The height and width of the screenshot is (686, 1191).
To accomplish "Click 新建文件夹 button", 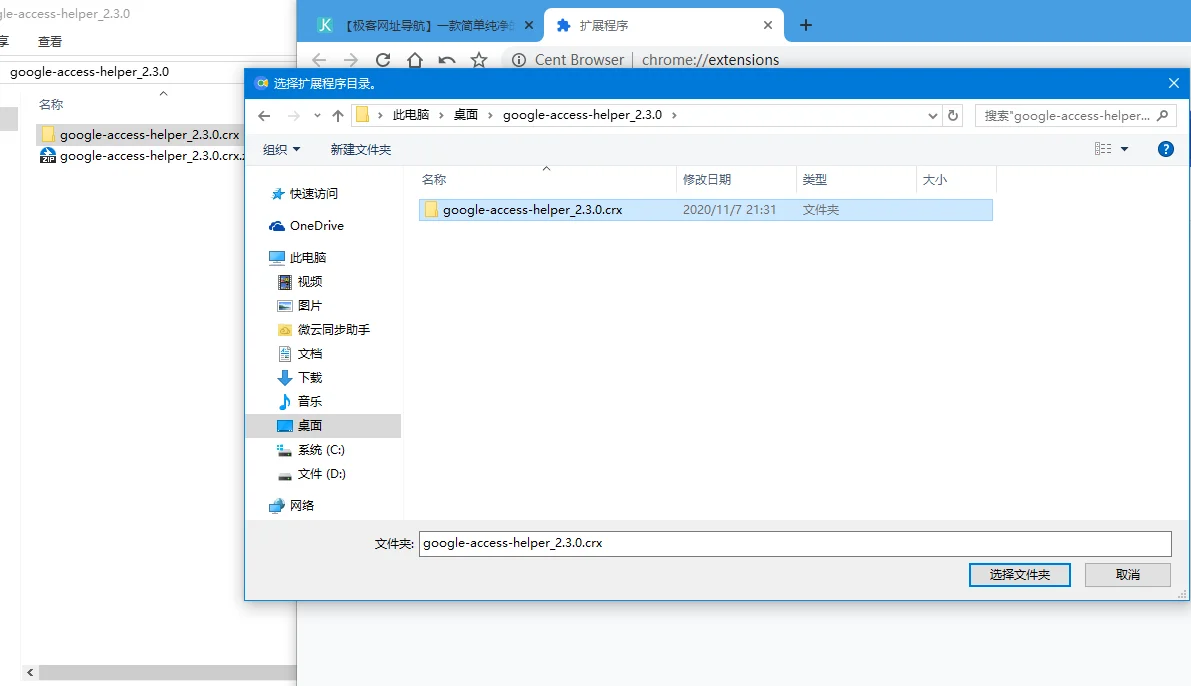I will pos(361,150).
